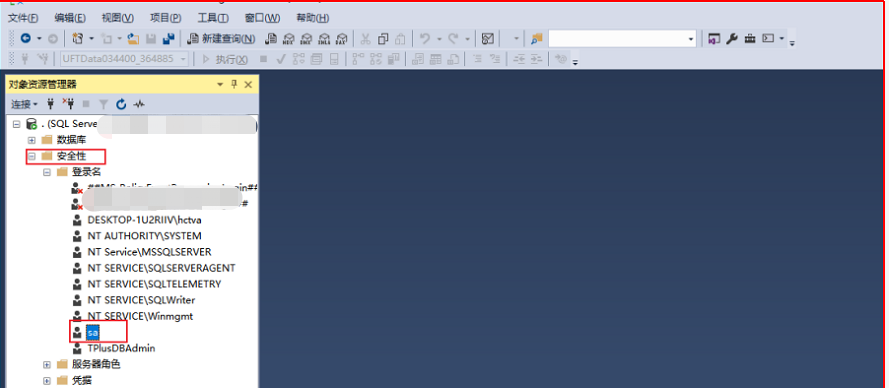Click the New Query (新建查询) button
This screenshot has height=388, width=889.
(x=221, y=39)
